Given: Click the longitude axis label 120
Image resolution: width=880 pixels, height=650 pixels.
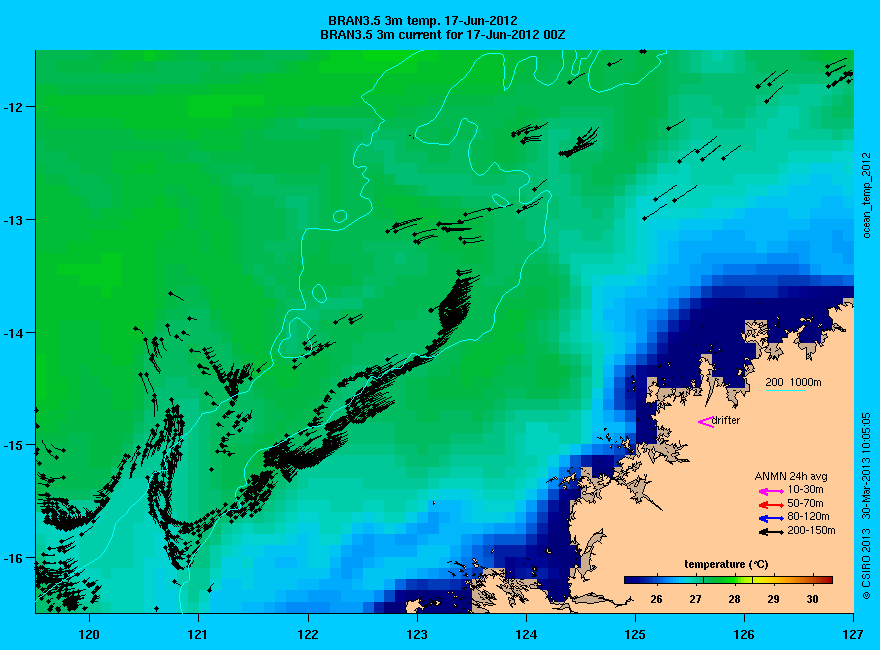Looking at the screenshot, I should tap(89, 635).
